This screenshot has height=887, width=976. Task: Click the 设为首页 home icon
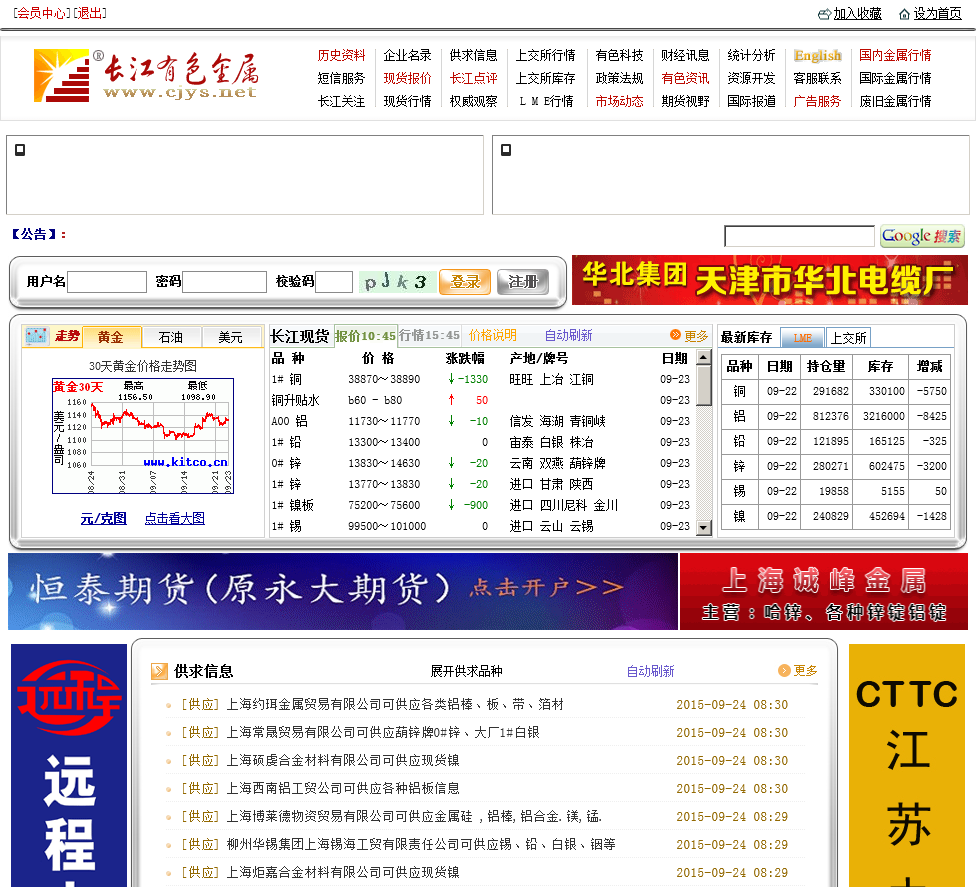(x=904, y=14)
